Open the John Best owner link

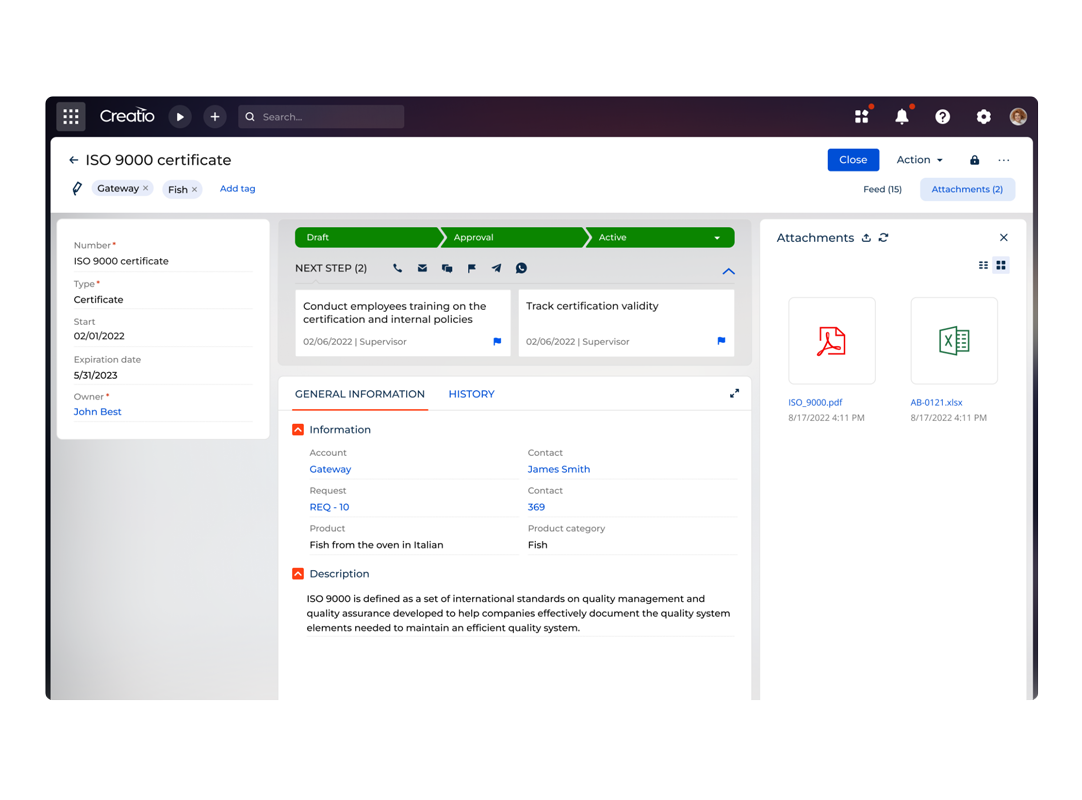pos(97,412)
